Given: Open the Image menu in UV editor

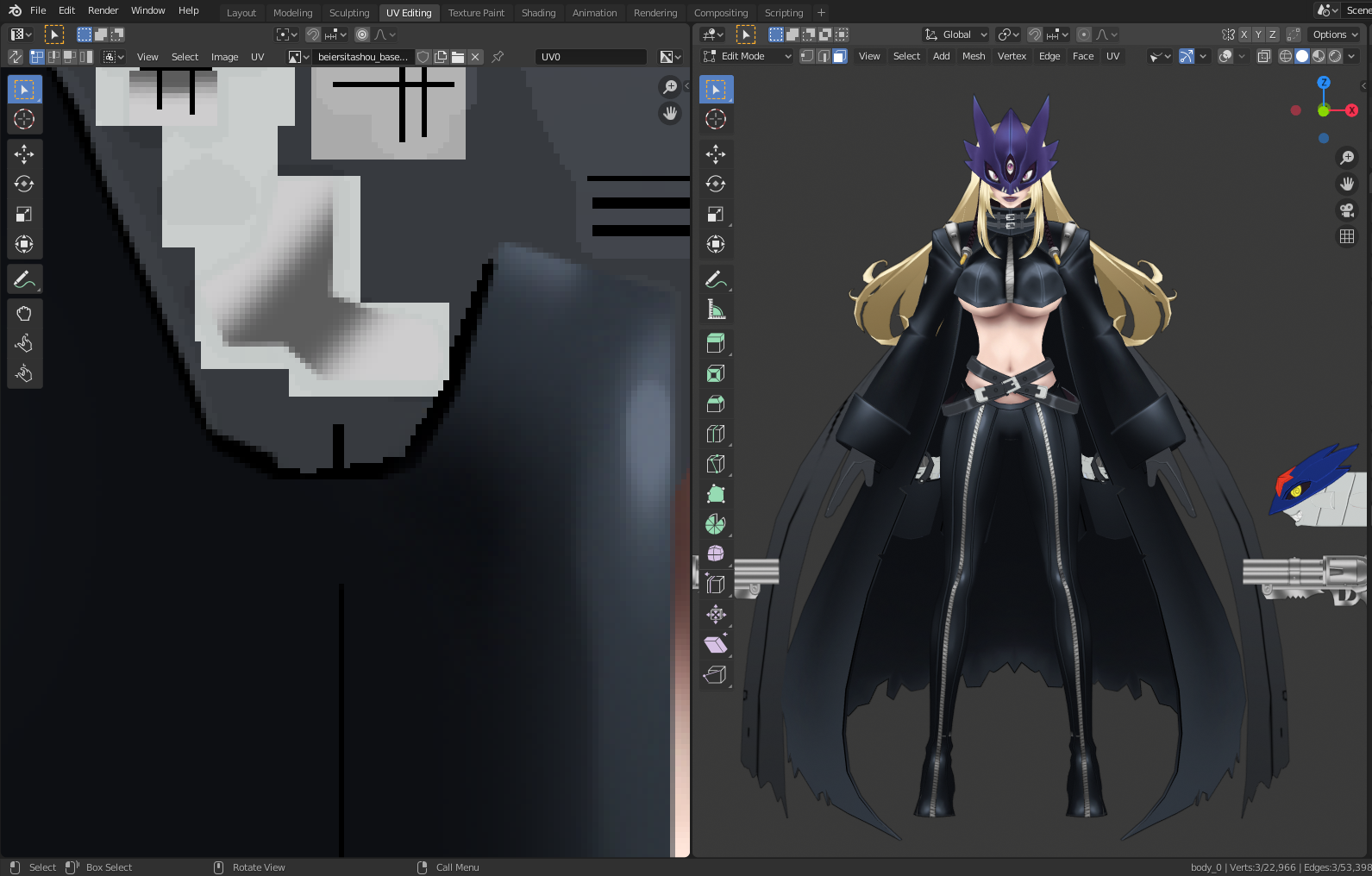Looking at the screenshot, I should click(x=224, y=57).
